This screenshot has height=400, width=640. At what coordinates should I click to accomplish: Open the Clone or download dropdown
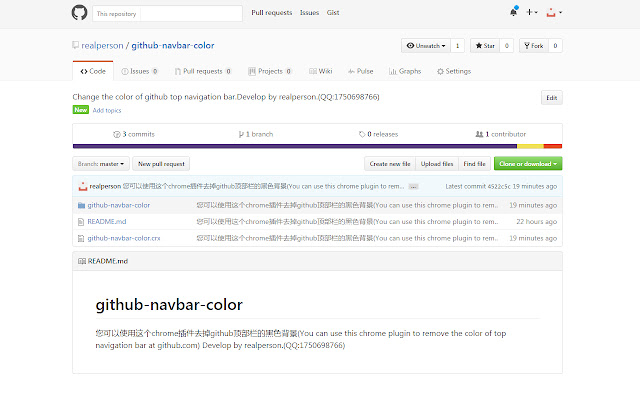(528, 164)
